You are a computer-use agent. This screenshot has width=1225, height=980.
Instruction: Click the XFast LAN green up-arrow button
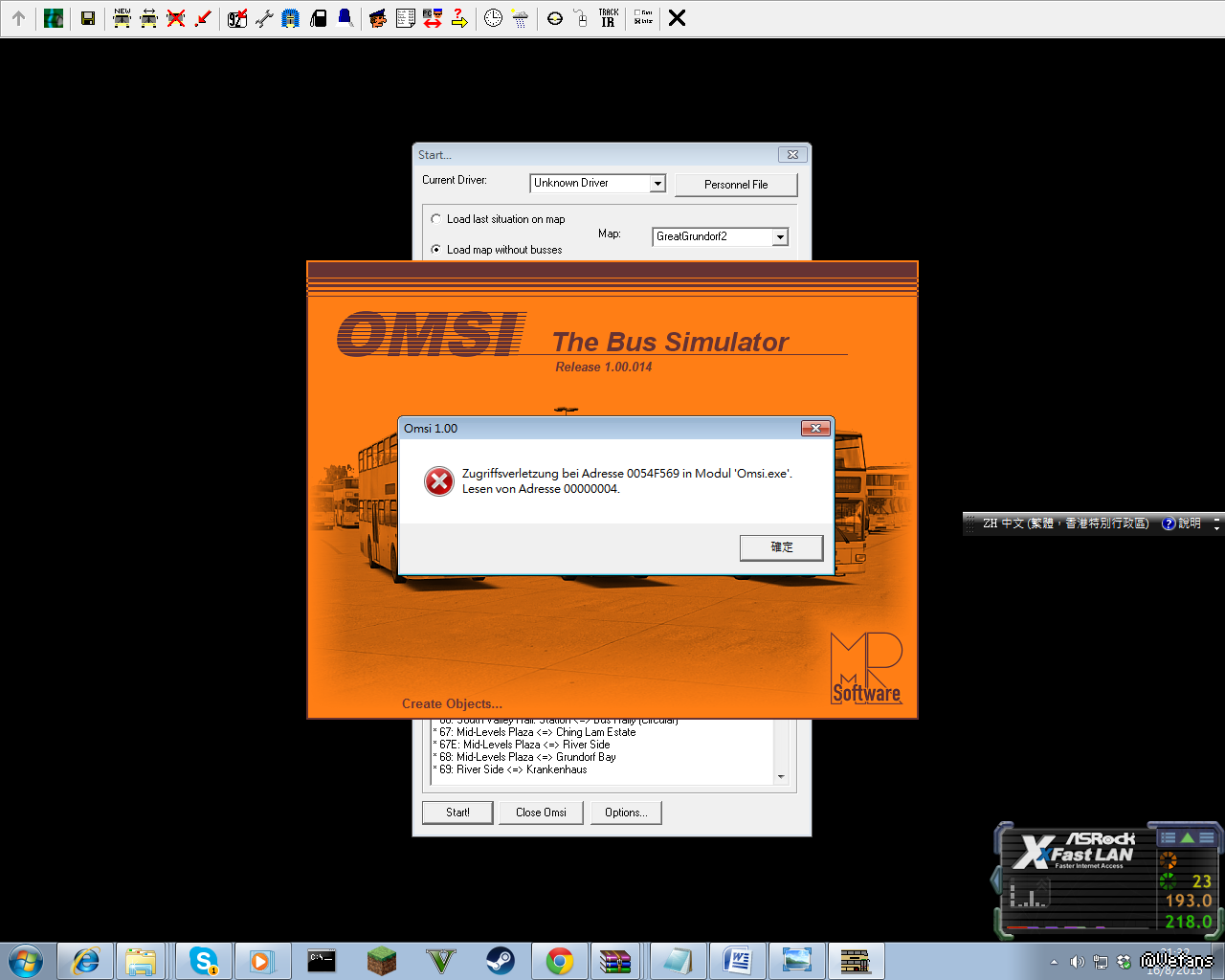point(1187,837)
